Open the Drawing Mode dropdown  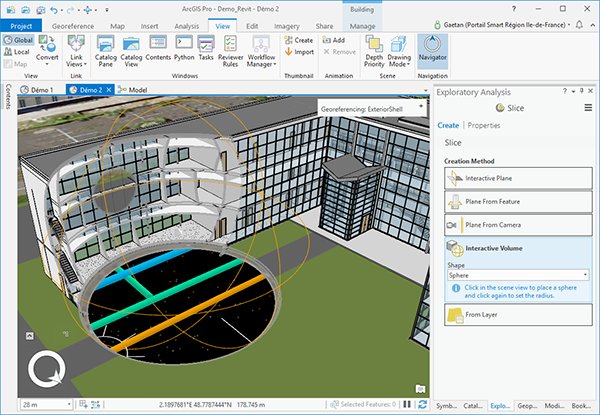tap(399, 50)
